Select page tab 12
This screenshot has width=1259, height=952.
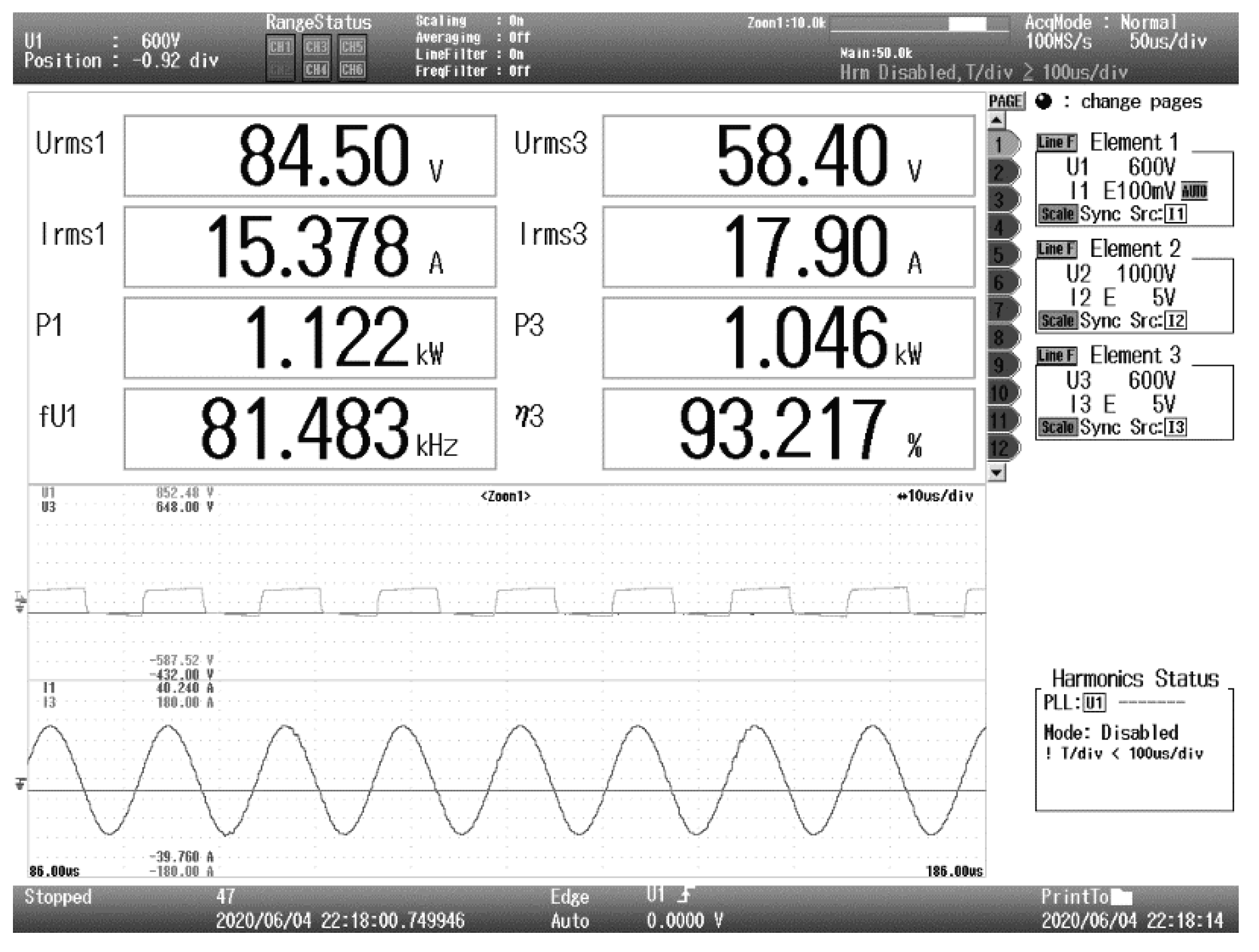click(1004, 448)
